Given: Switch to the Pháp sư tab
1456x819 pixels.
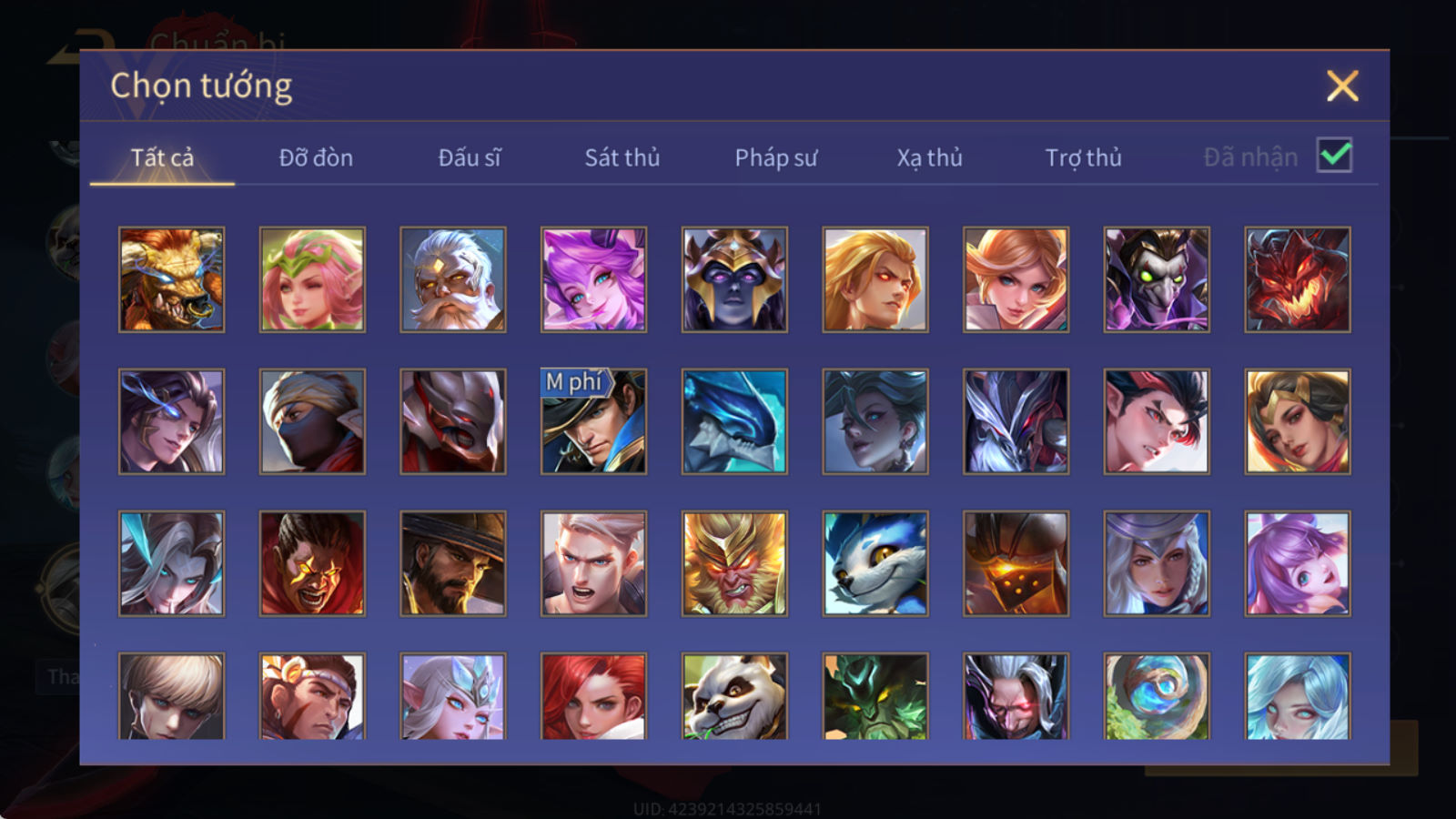Looking at the screenshot, I should pyautogui.click(x=776, y=157).
